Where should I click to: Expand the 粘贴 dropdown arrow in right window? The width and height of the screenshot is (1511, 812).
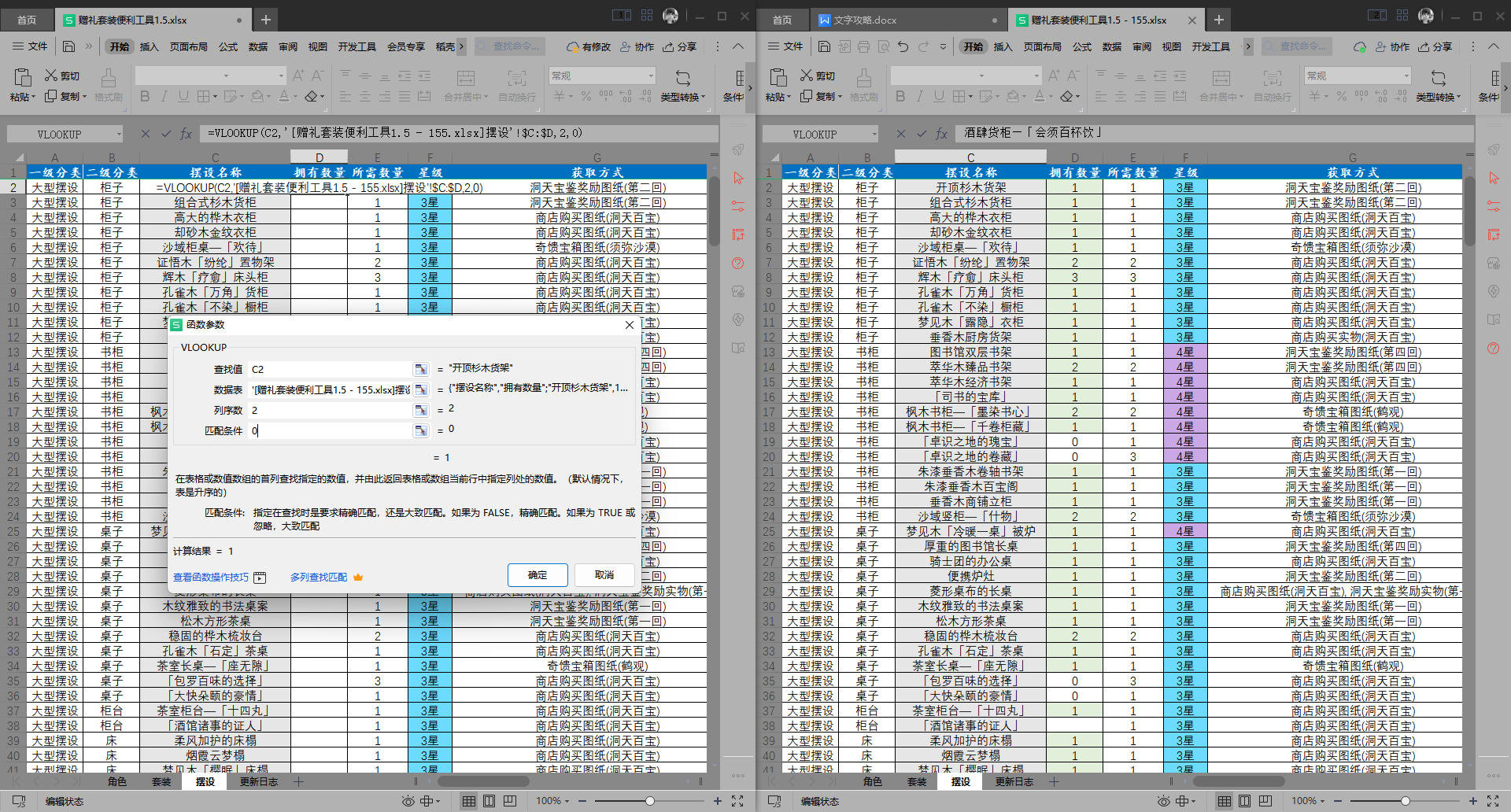click(x=789, y=98)
